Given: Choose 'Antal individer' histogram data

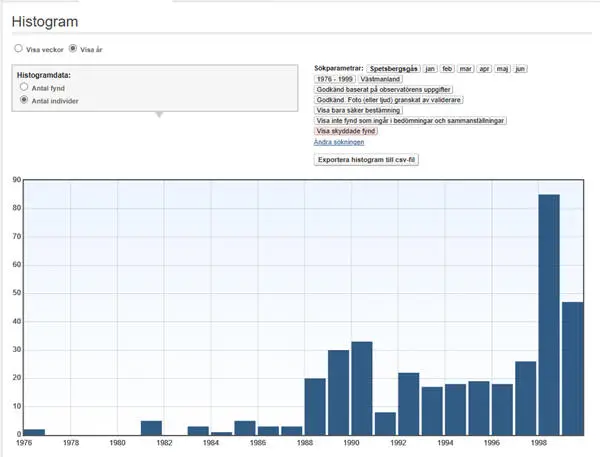Looking at the screenshot, I should [24, 101].
